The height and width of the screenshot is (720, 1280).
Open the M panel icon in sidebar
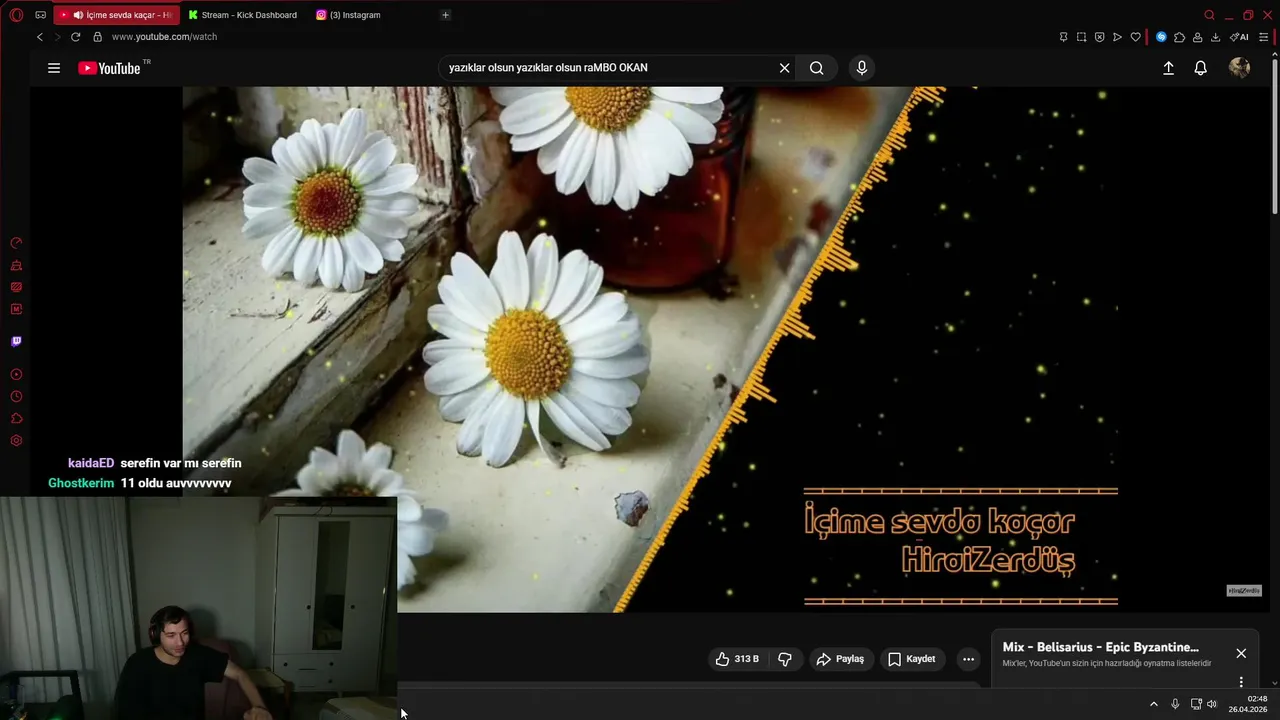[x=16, y=309]
